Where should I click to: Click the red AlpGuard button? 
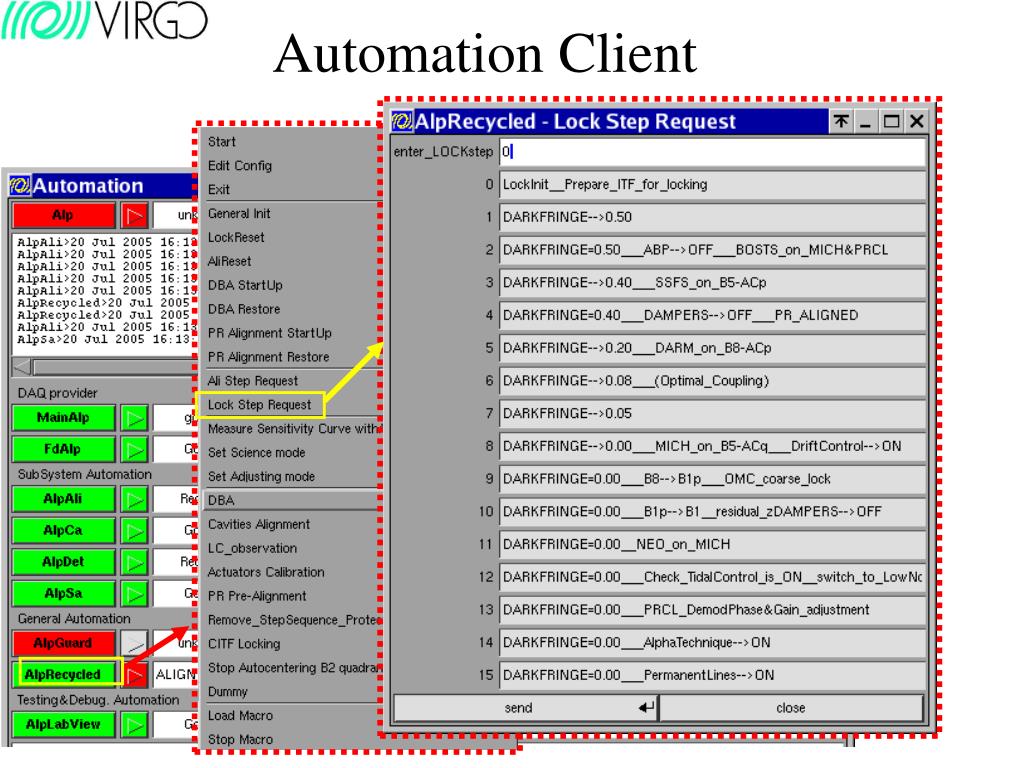tap(63, 644)
